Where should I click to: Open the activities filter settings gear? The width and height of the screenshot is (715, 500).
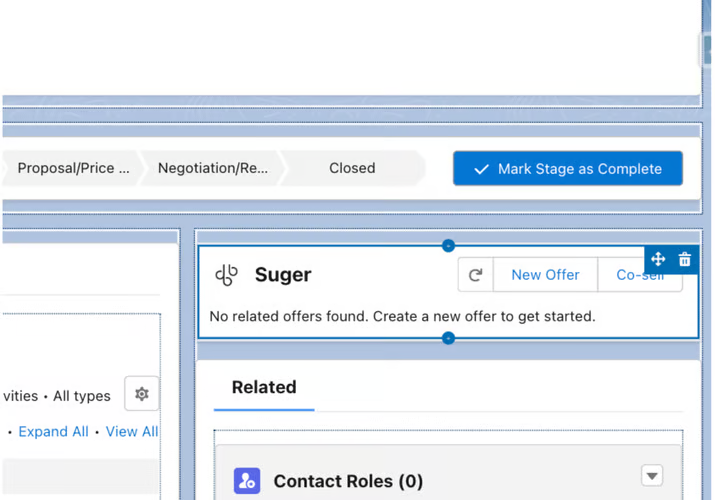(x=142, y=394)
